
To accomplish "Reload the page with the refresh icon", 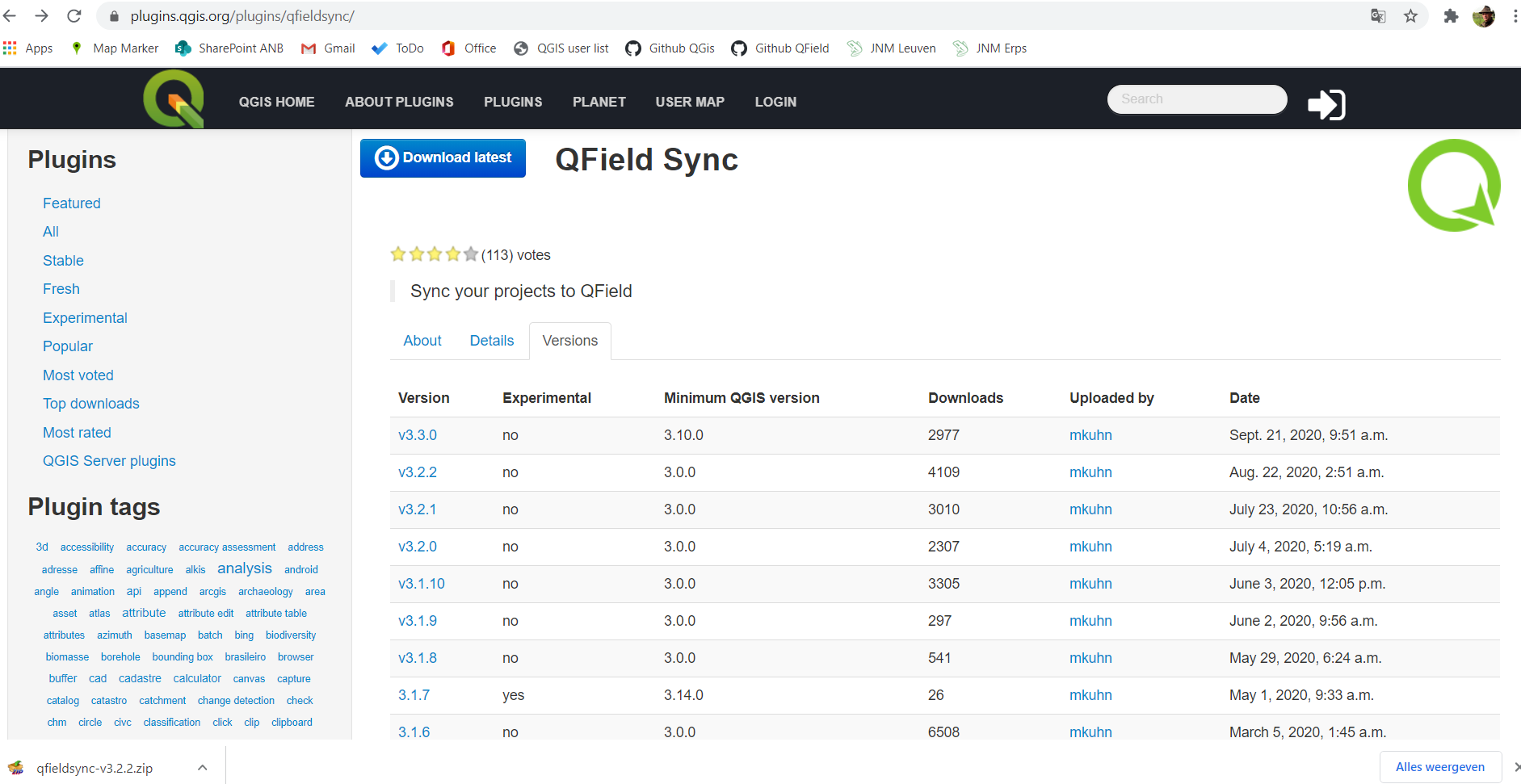I will [x=74, y=15].
